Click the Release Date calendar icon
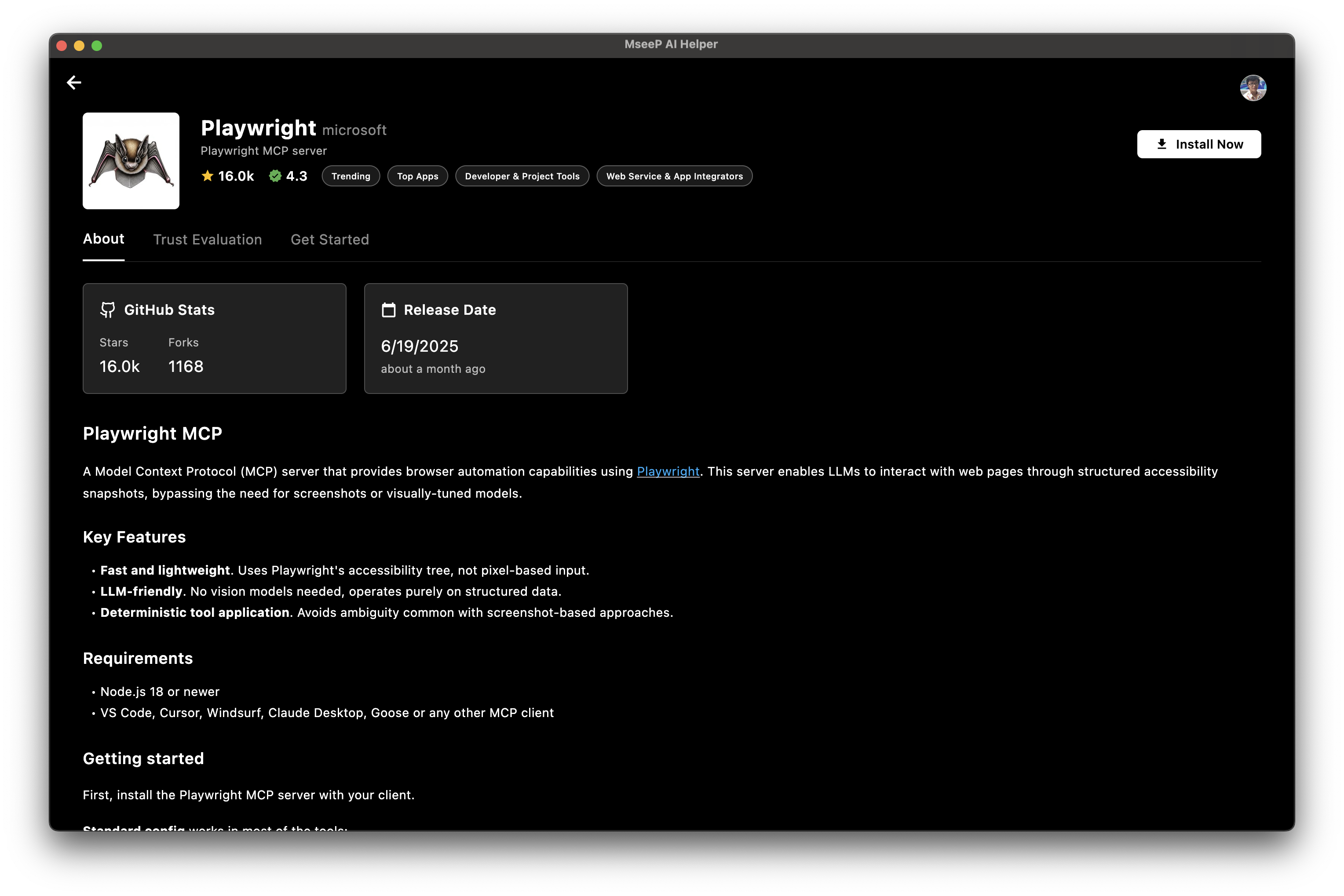This screenshot has width=1344, height=896. [x=389, y=310]
